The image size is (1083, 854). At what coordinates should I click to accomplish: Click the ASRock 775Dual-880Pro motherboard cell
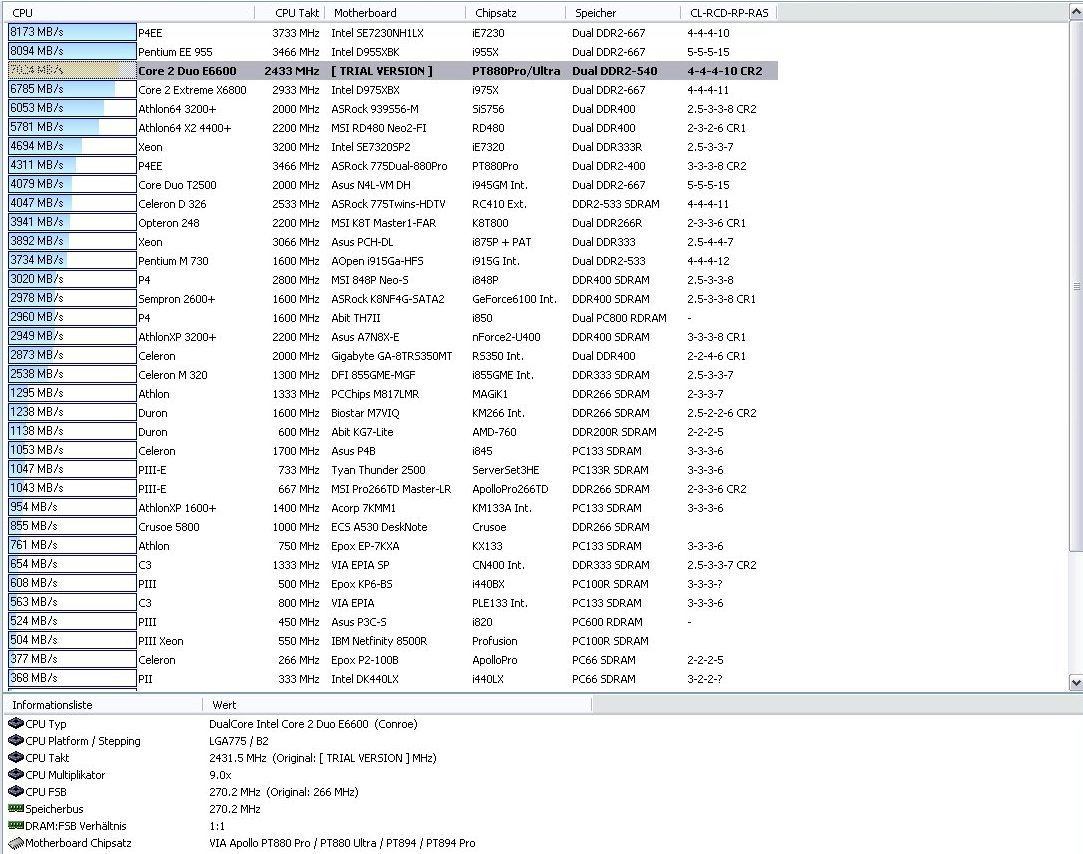pos(389,166)
